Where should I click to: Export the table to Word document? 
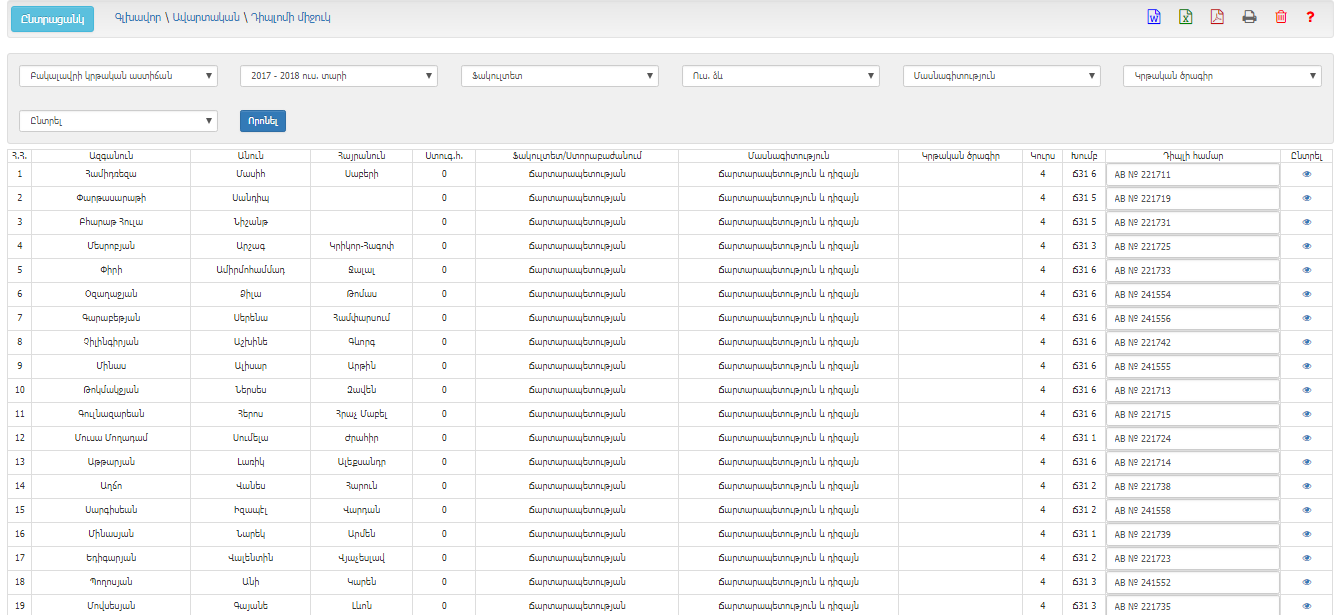pyautogui.click(x=1153, y=17)
